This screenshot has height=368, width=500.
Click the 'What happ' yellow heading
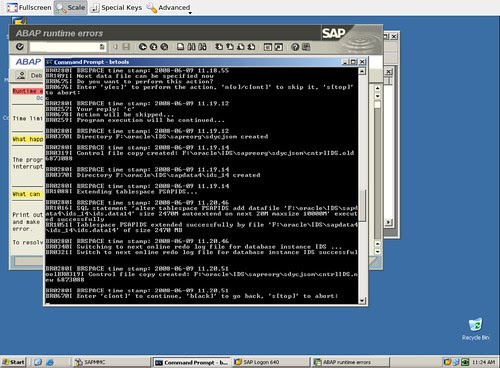pos(28,139)
